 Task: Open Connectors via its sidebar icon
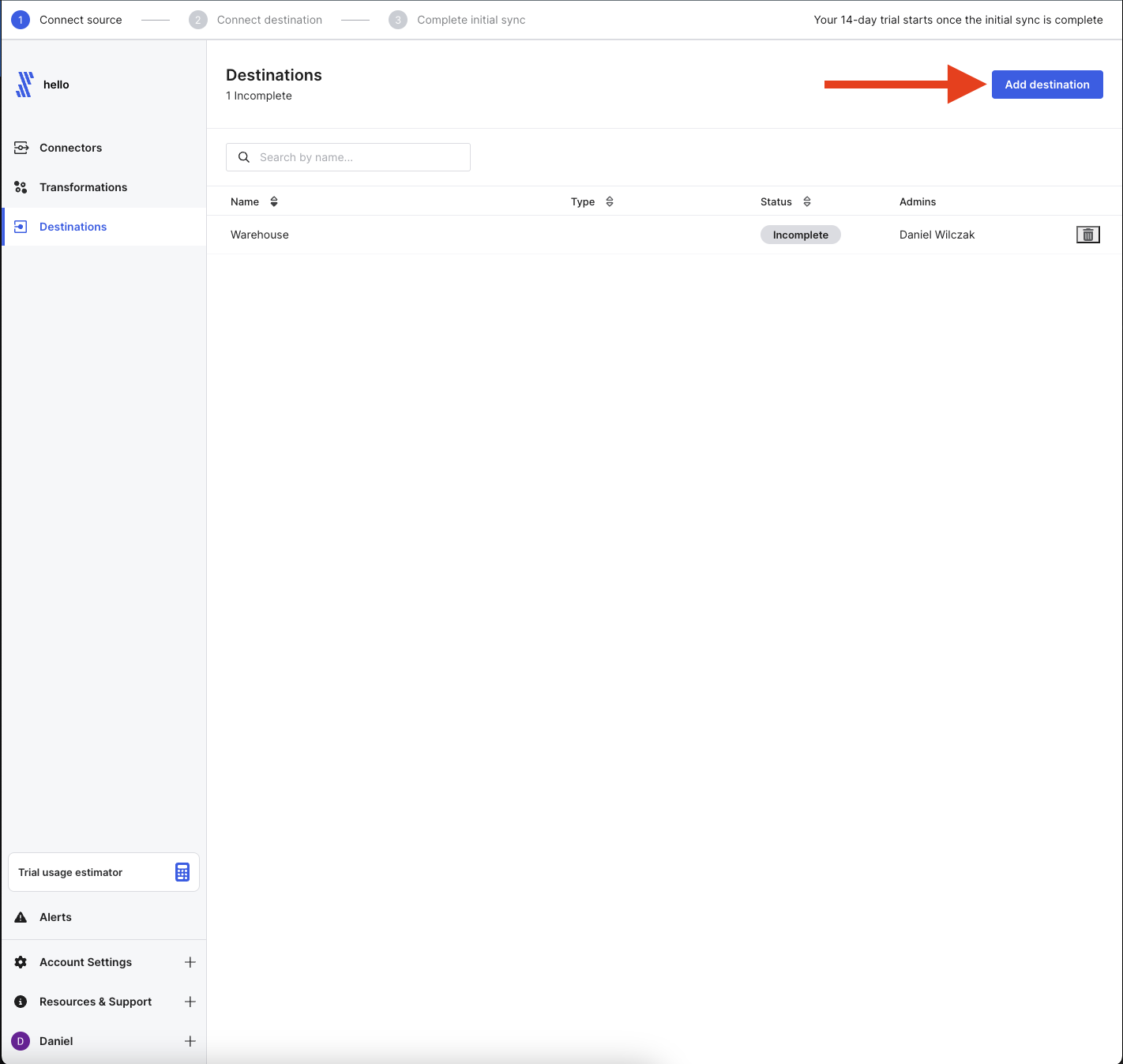coord(21,148)
